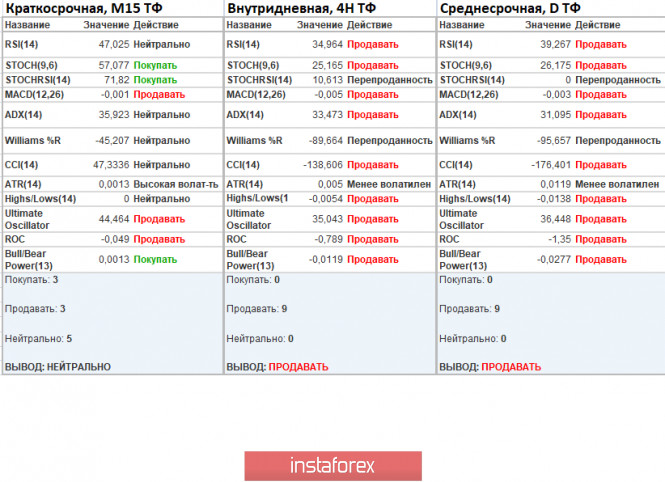Viewport: 665px width, 482px height.
Task: Select the Краткосрочная, M15 ТФ heading
Action: point(84,8)
